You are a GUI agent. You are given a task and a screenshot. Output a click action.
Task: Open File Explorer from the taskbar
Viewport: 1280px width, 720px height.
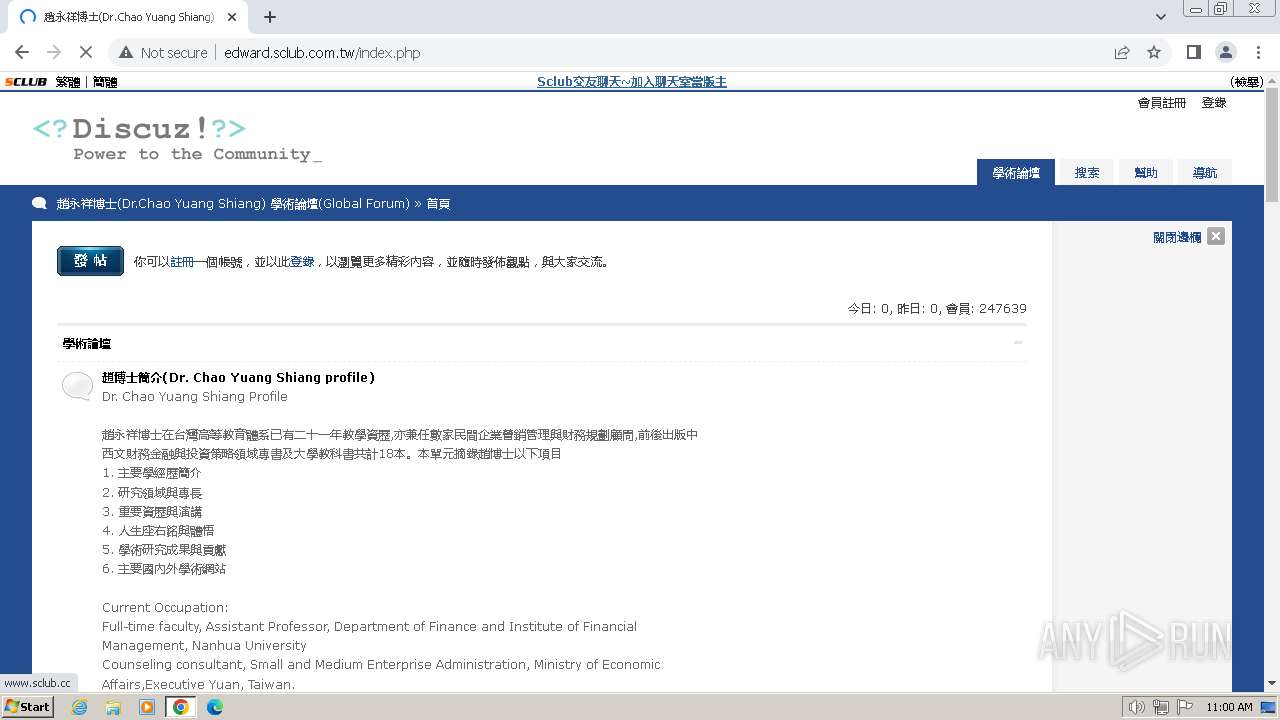(113, 707)
